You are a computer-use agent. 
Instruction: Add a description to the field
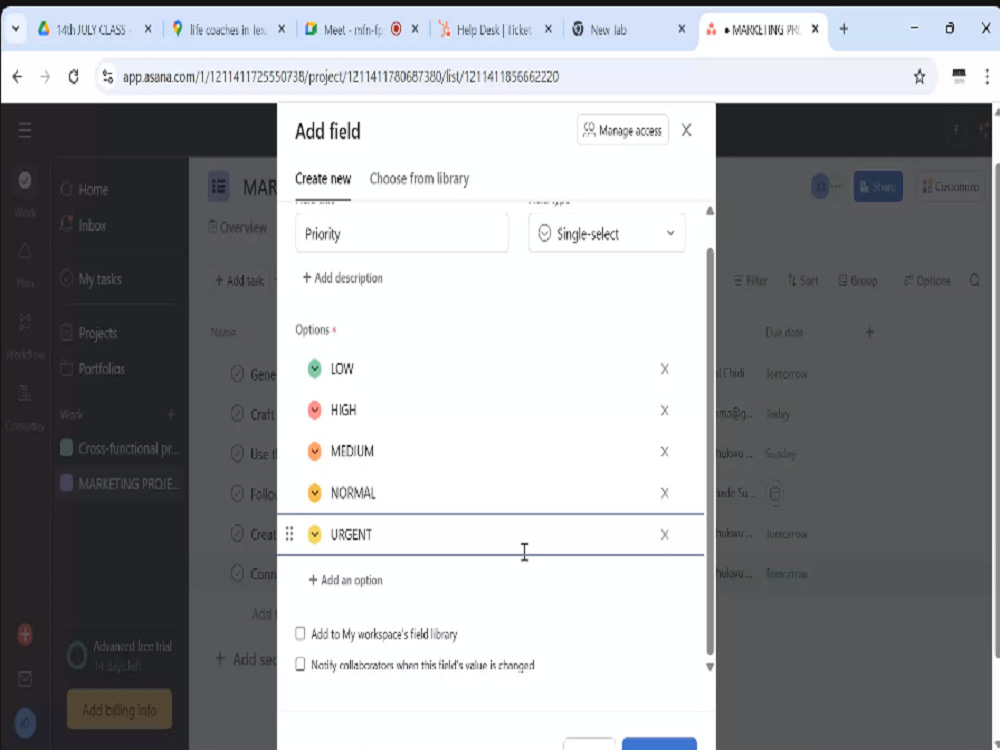click(x=342, y=278)
